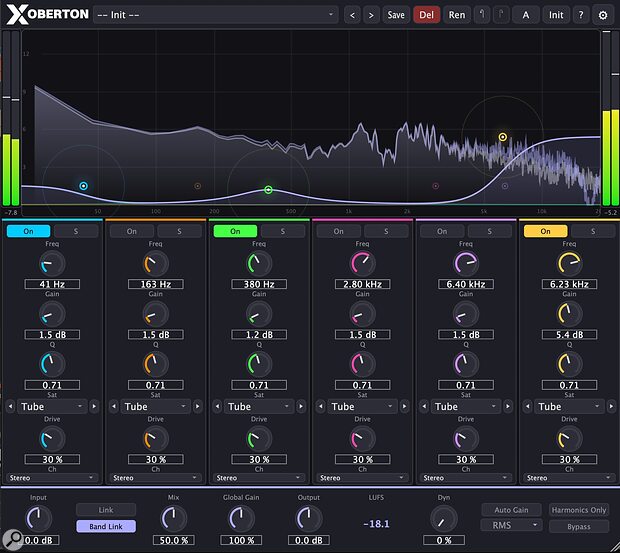Screen dimensions: 620x553
Task: Step to next saturation type in the 6.23 kHz band
Action: pos(611,406)
